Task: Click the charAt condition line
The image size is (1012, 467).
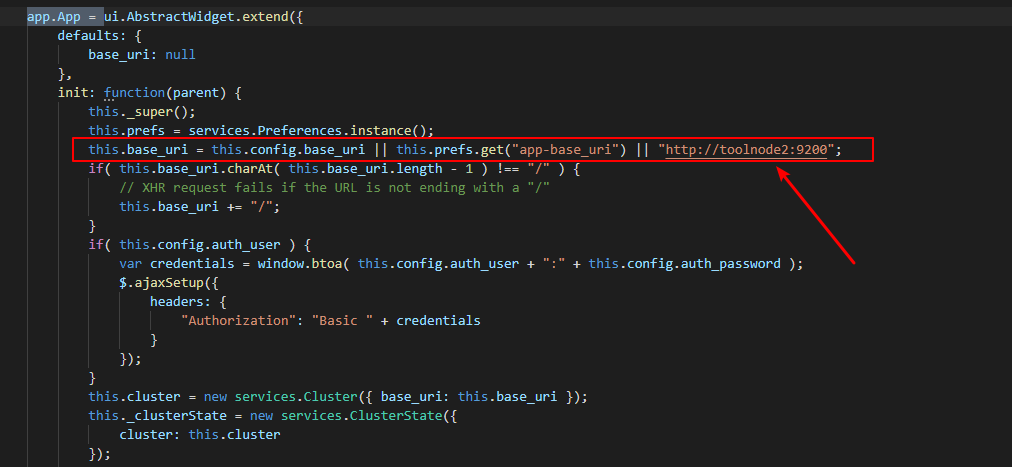Action: coord(335,169)
